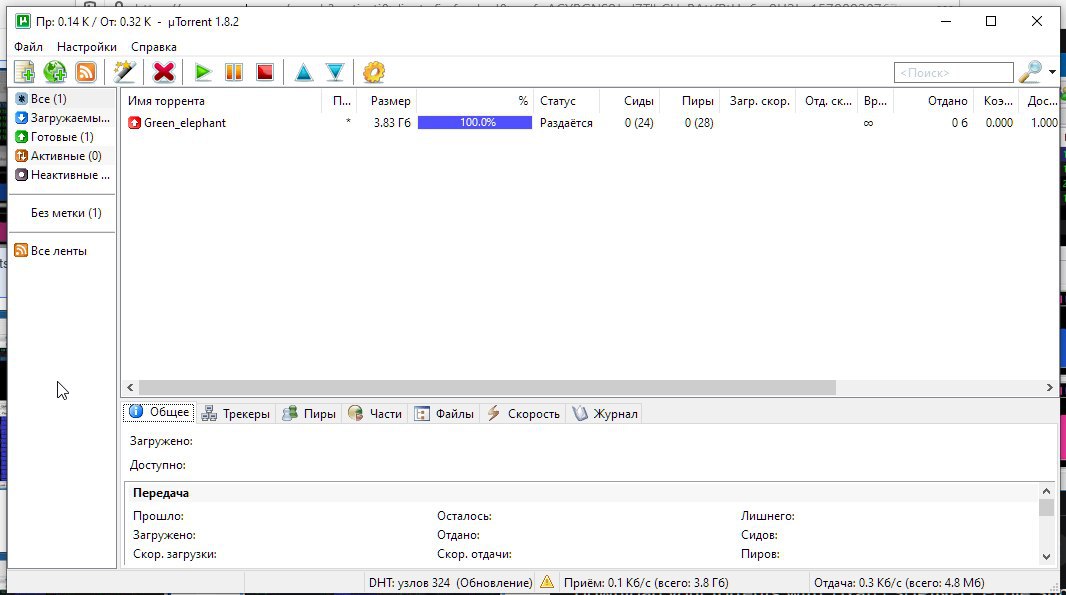Move torrent down in queue

pos(335,72)
